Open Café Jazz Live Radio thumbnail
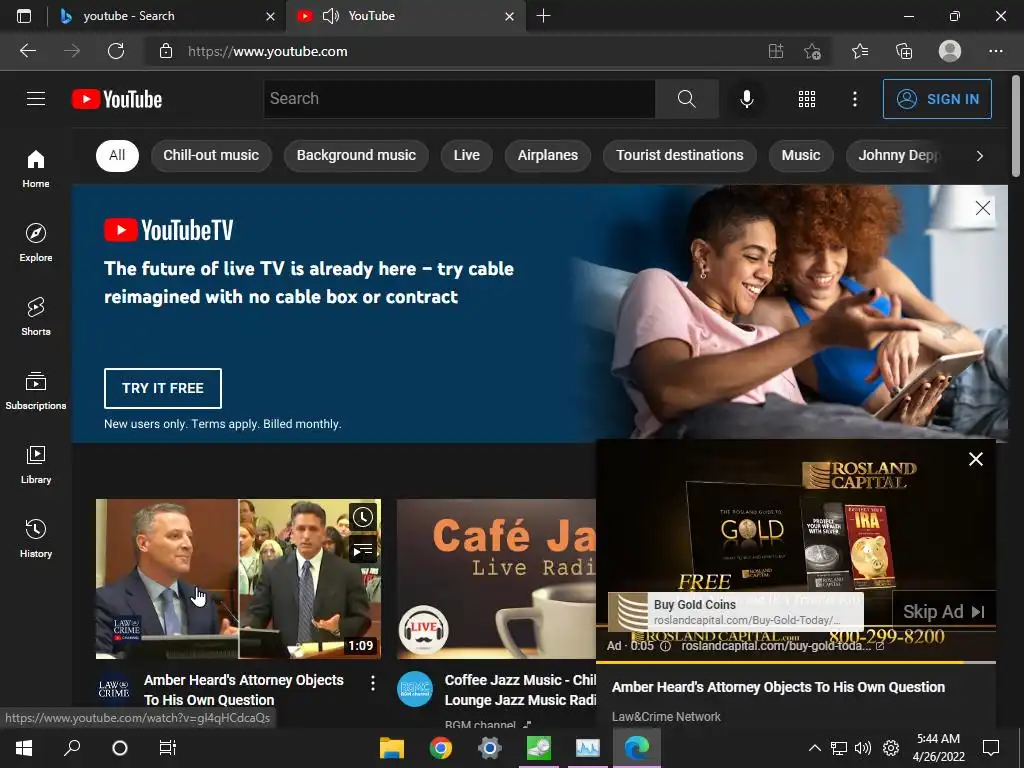Image resolution: width=1024 pixels, height=768 pixels. pyautogui.click(x=496, y=579)
